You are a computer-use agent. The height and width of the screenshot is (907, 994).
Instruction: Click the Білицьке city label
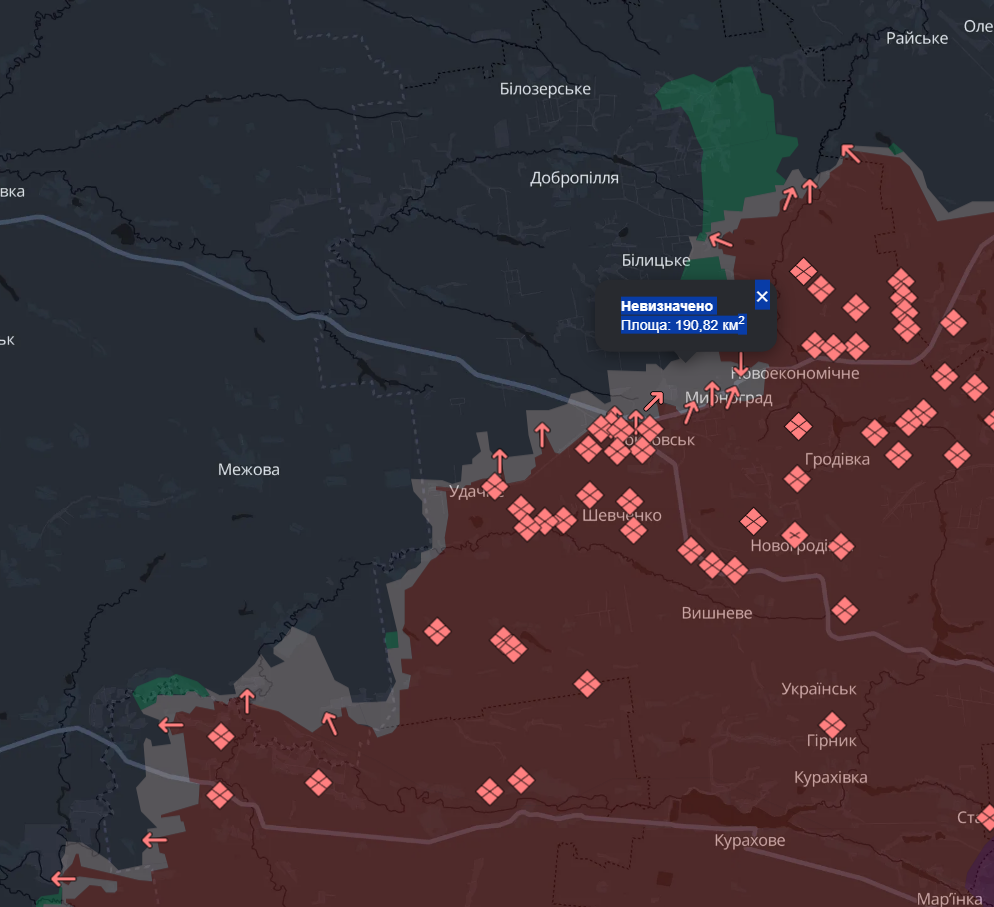tap(655, 261)
